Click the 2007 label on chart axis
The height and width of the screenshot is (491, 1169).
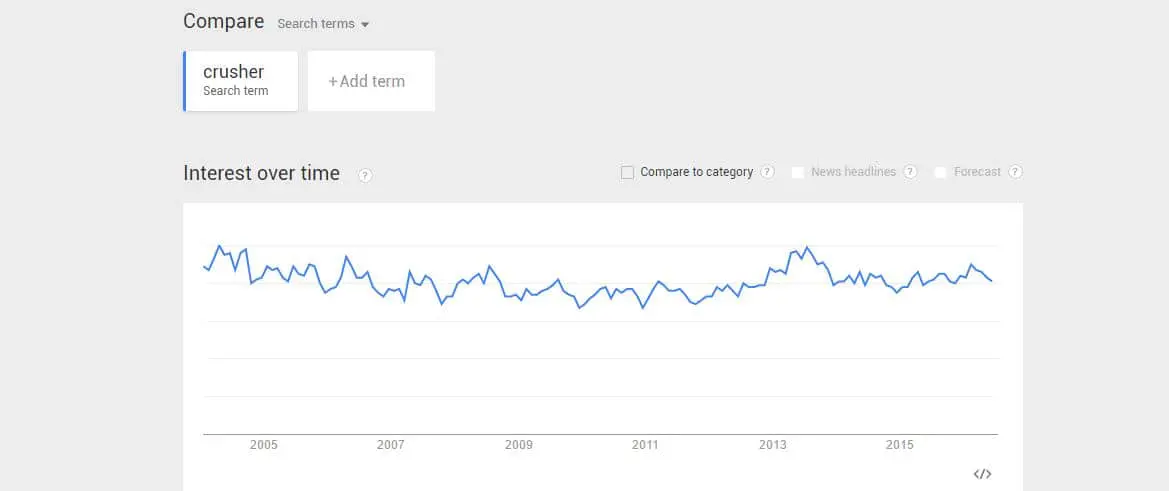391,446
